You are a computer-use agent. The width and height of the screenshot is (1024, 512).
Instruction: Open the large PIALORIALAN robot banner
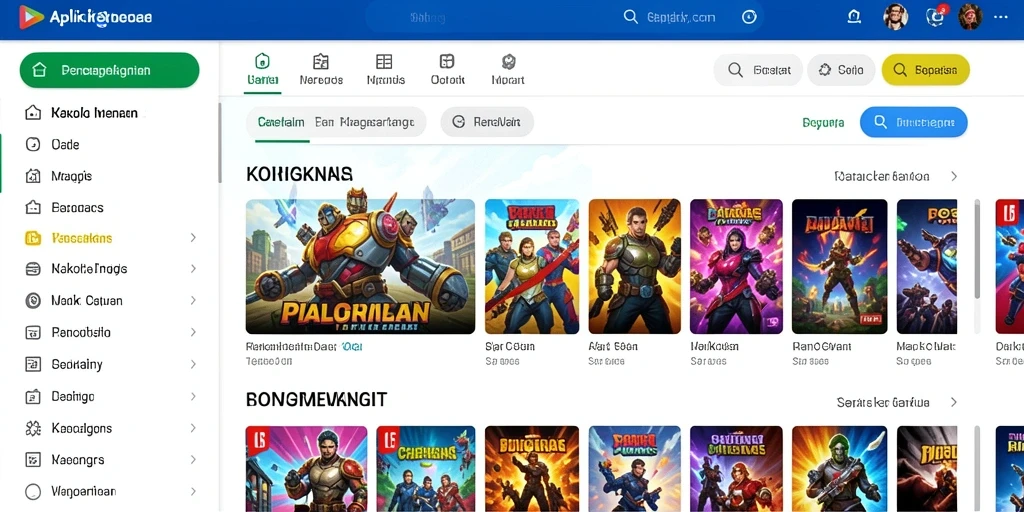pos(360,266)
